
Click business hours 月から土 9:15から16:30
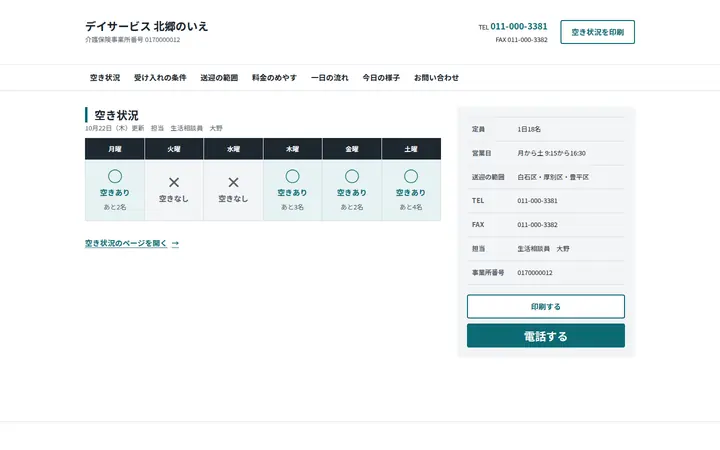[551, 153]
